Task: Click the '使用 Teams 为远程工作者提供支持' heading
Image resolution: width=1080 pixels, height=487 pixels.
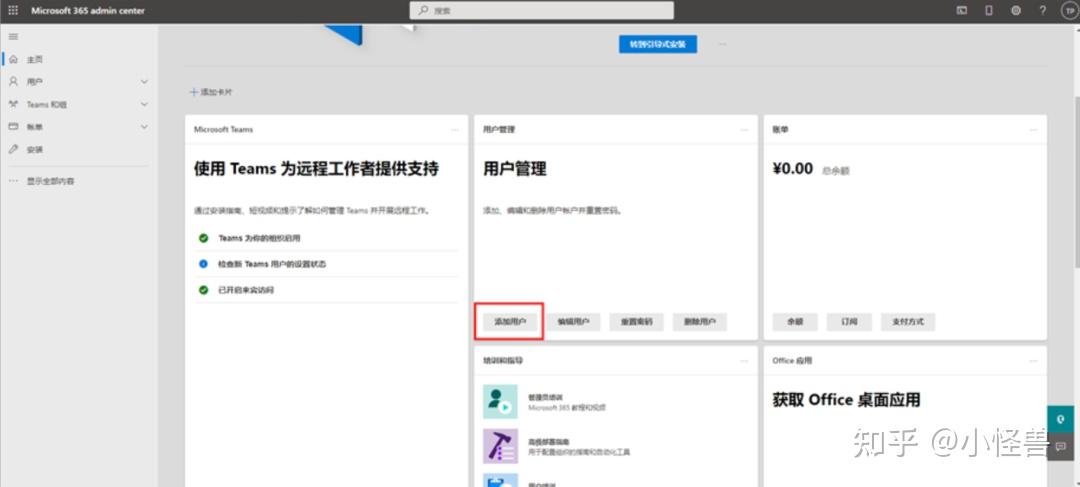Action: (x=316, y=169)
